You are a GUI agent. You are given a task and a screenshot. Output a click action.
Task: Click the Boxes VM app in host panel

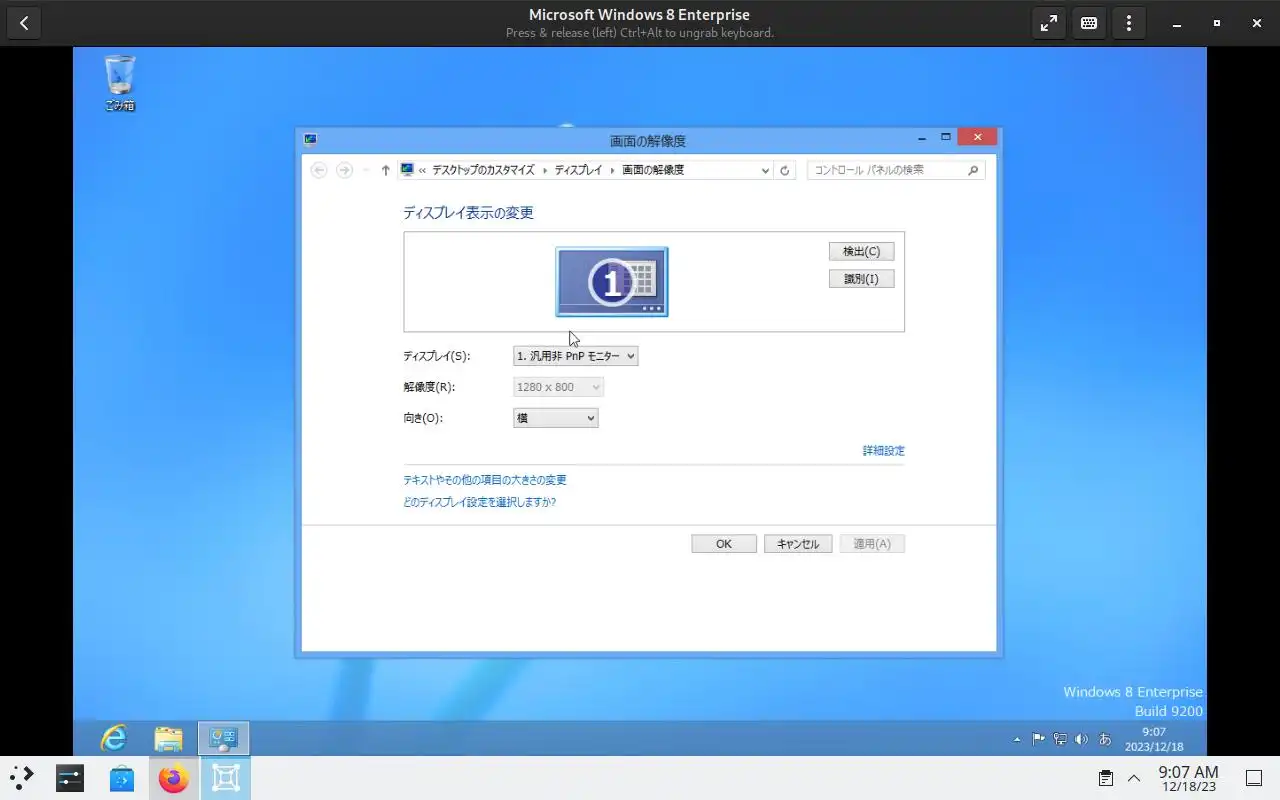226,778
